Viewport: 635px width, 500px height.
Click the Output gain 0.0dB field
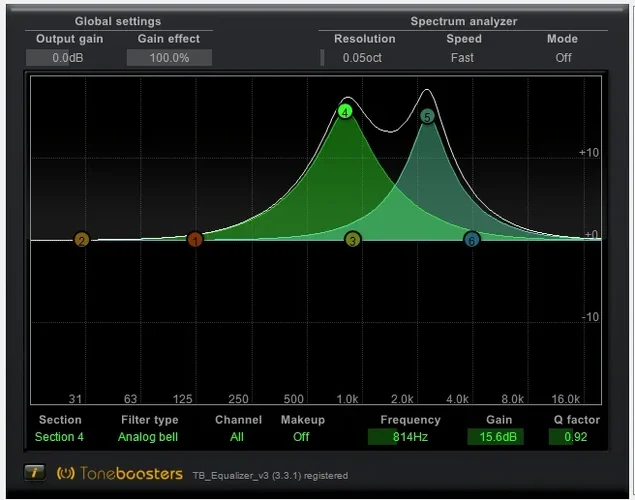pos(68,58)
